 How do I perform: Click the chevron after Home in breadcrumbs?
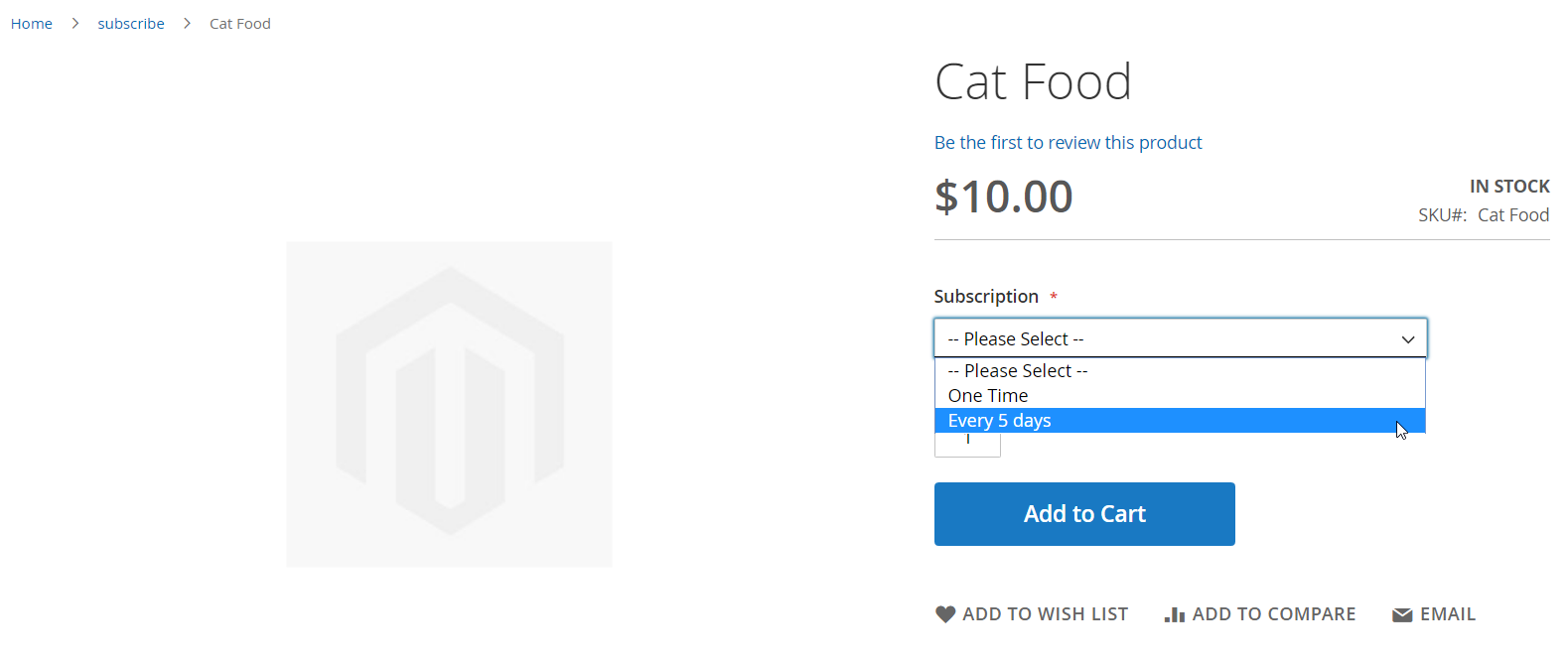(74, 23)
